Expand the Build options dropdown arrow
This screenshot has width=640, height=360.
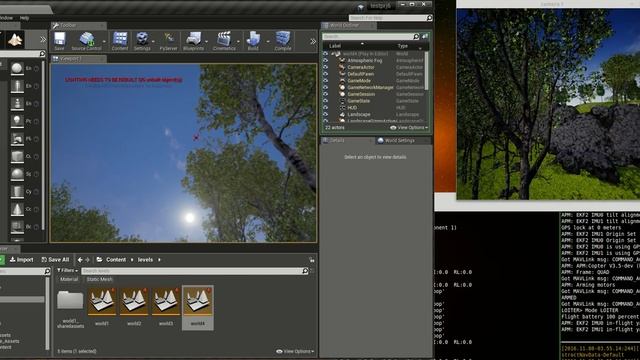268,42
